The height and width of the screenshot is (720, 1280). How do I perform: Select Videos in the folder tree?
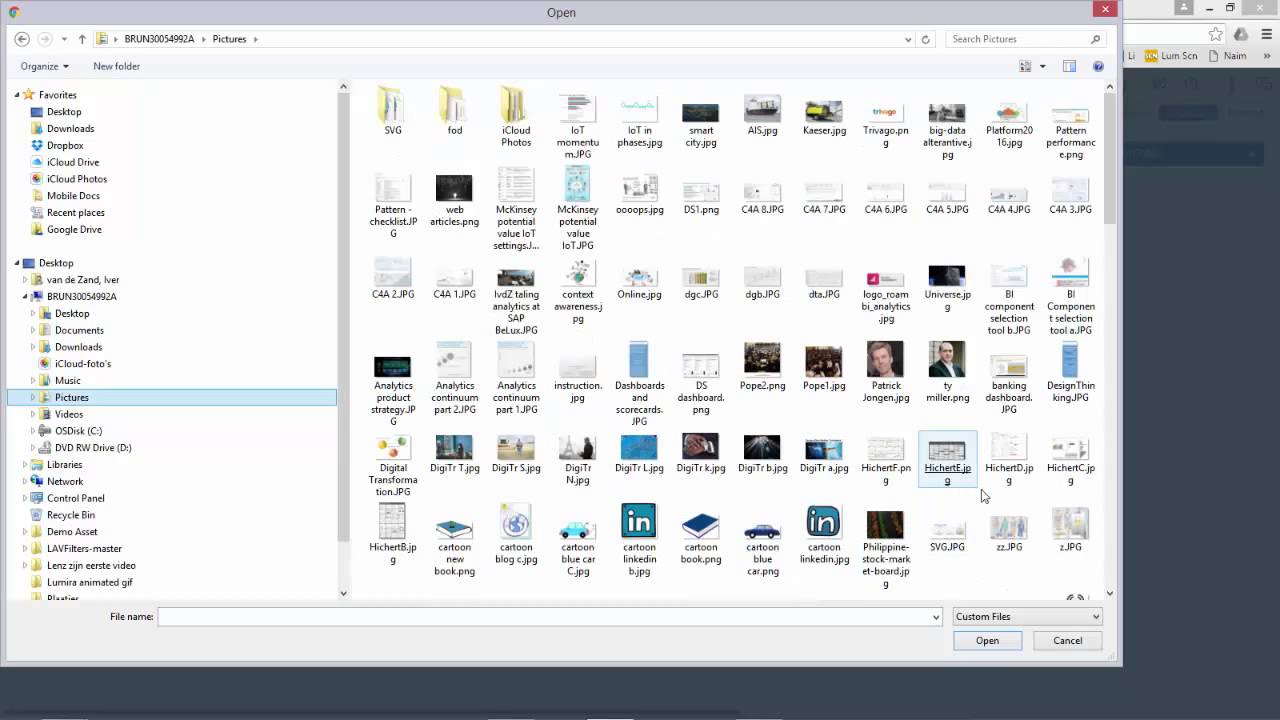click(x=69, y=414)
